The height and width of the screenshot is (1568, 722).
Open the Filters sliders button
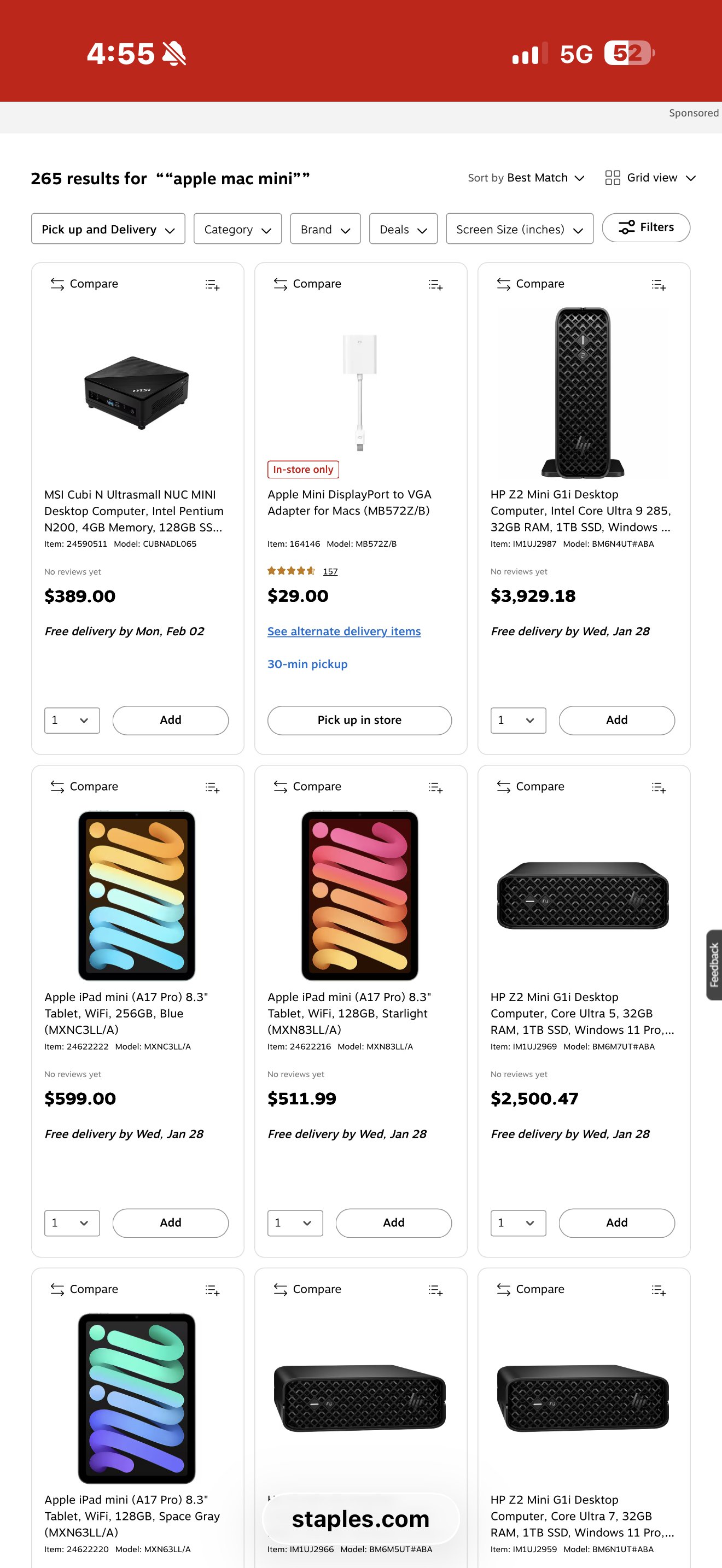click(x=646, y=227)
